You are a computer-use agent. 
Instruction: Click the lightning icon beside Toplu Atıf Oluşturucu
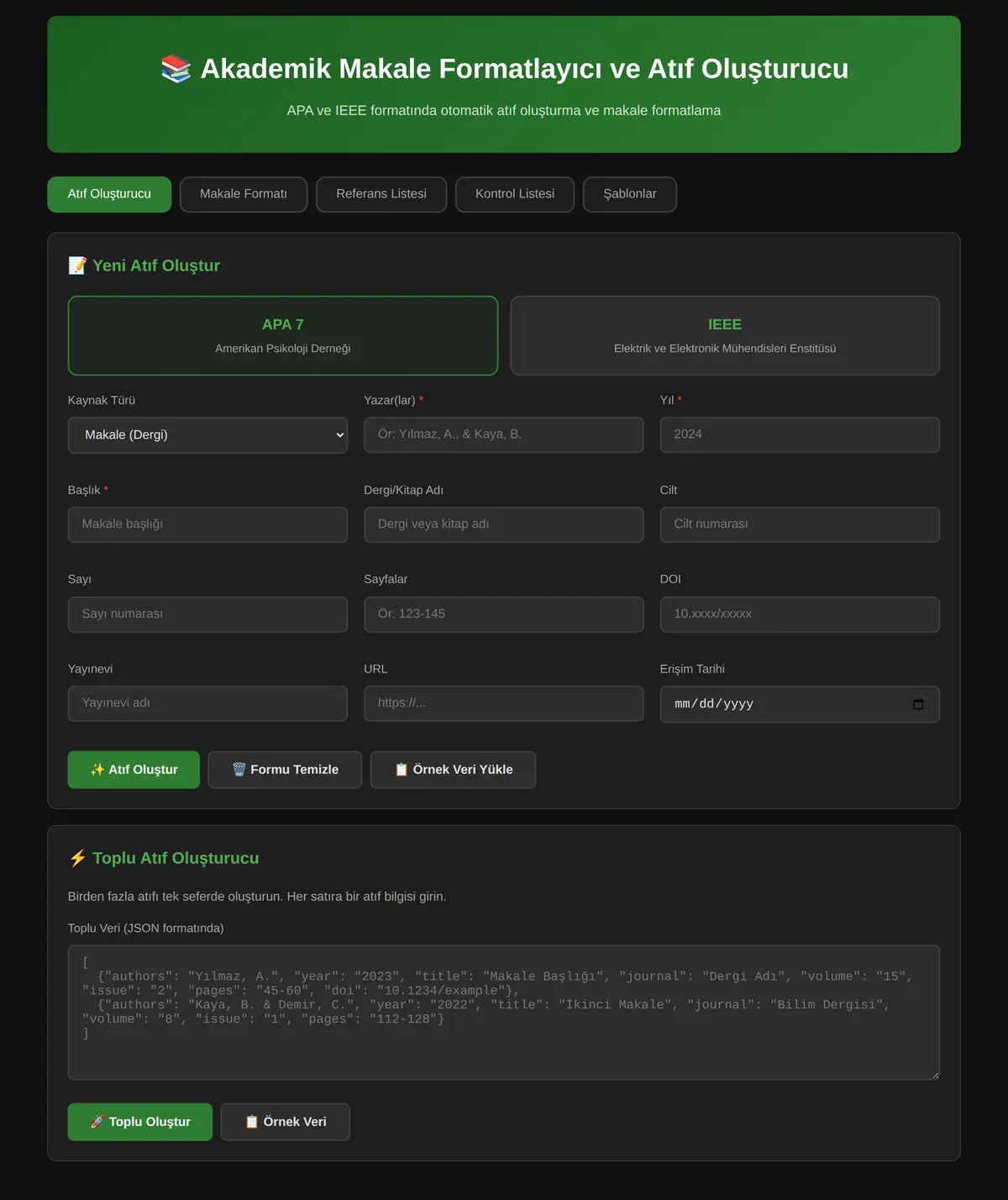click(77, 858)
